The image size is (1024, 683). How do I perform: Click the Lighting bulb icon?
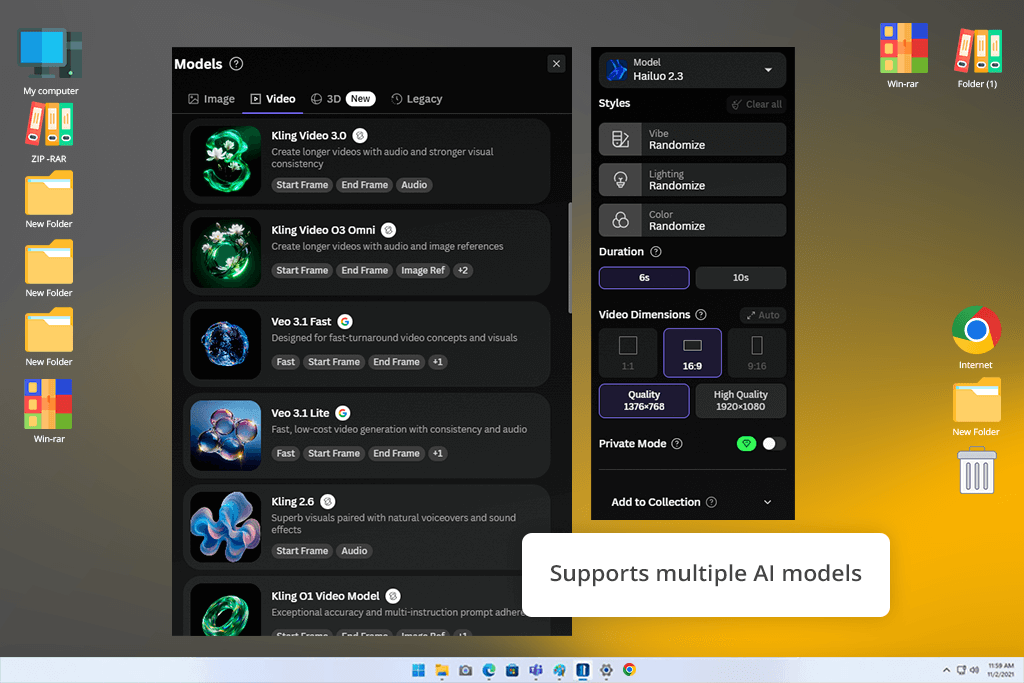coord(620,180)
